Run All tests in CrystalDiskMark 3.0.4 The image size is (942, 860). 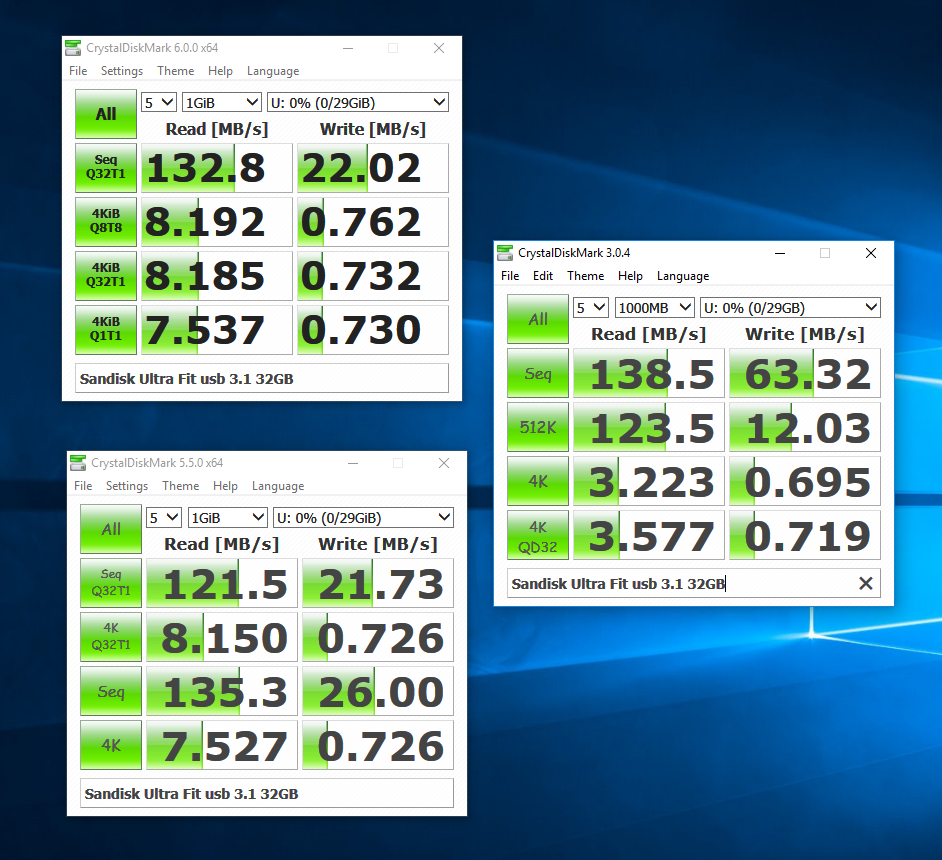tap(538, 319)
